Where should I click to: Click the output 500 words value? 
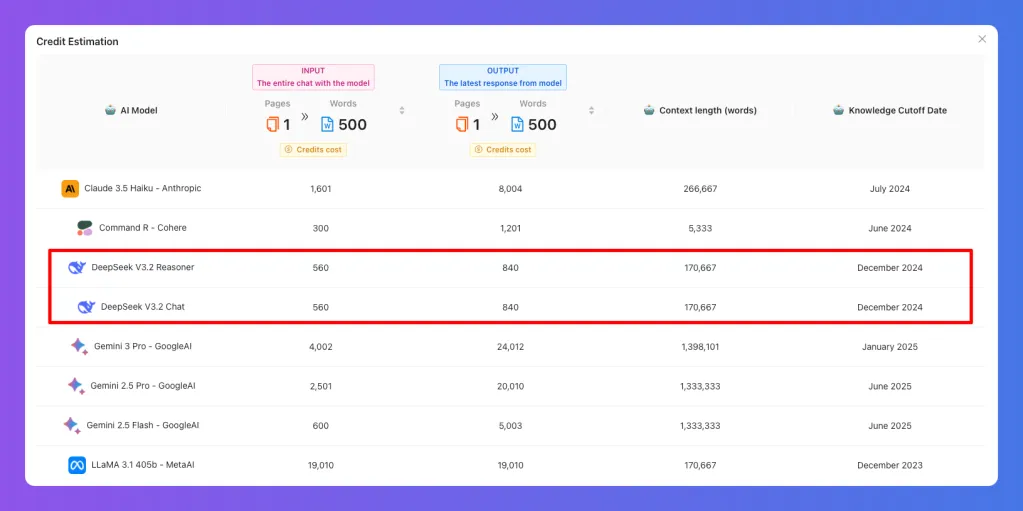[x=542, y=125]
